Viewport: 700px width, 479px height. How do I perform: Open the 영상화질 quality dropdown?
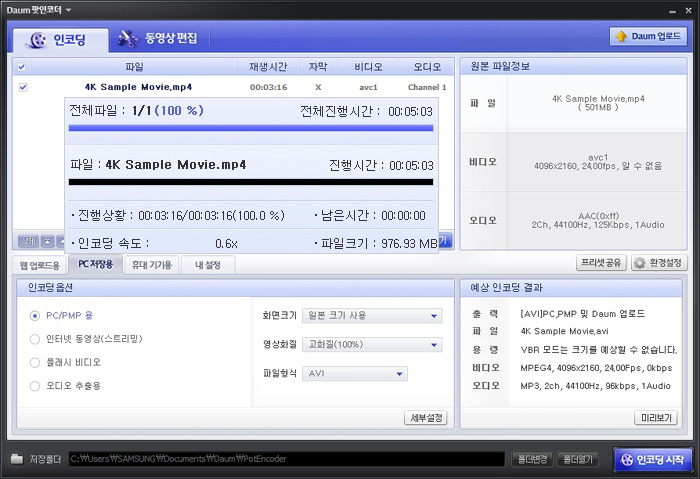tap(372, 344)
